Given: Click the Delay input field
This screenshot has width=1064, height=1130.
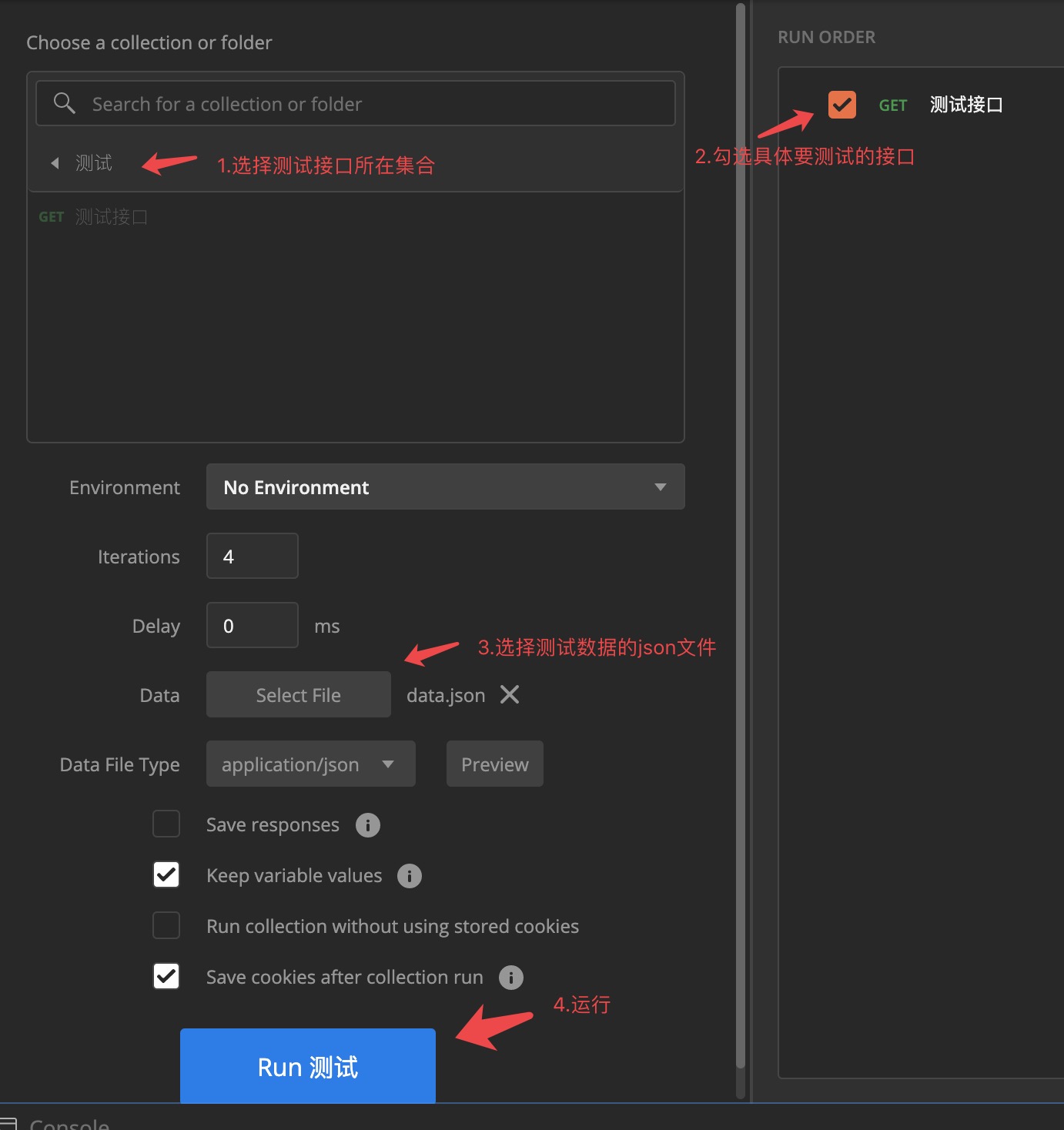Looking at the screenshot, I should point(253,625).
